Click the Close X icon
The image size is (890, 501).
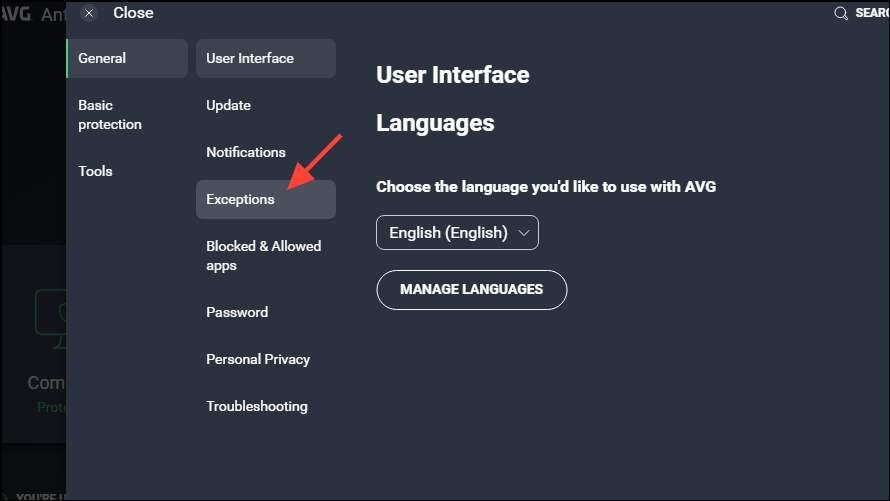89,13
